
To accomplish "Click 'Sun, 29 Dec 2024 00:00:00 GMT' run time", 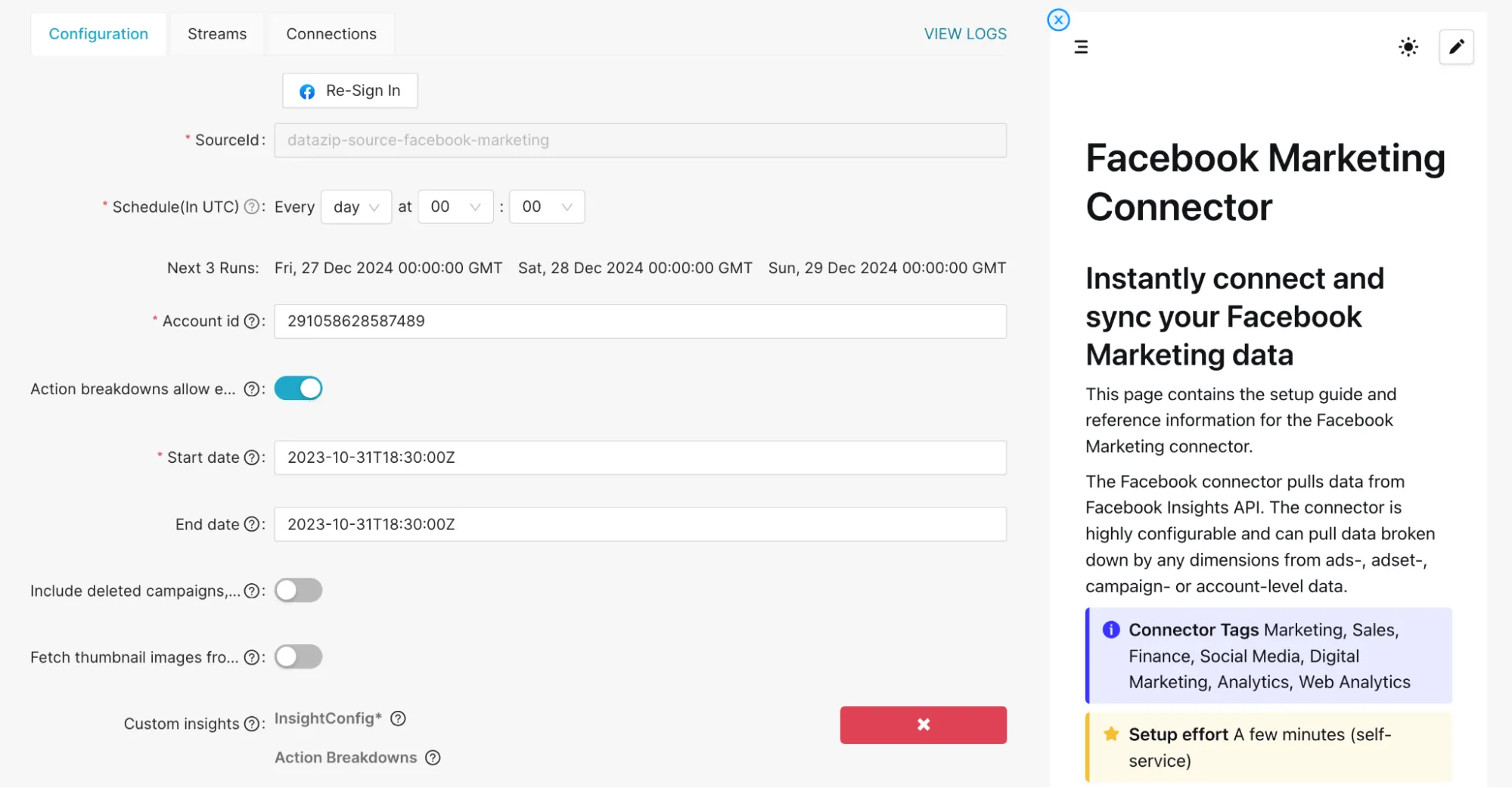I will 887,268.
